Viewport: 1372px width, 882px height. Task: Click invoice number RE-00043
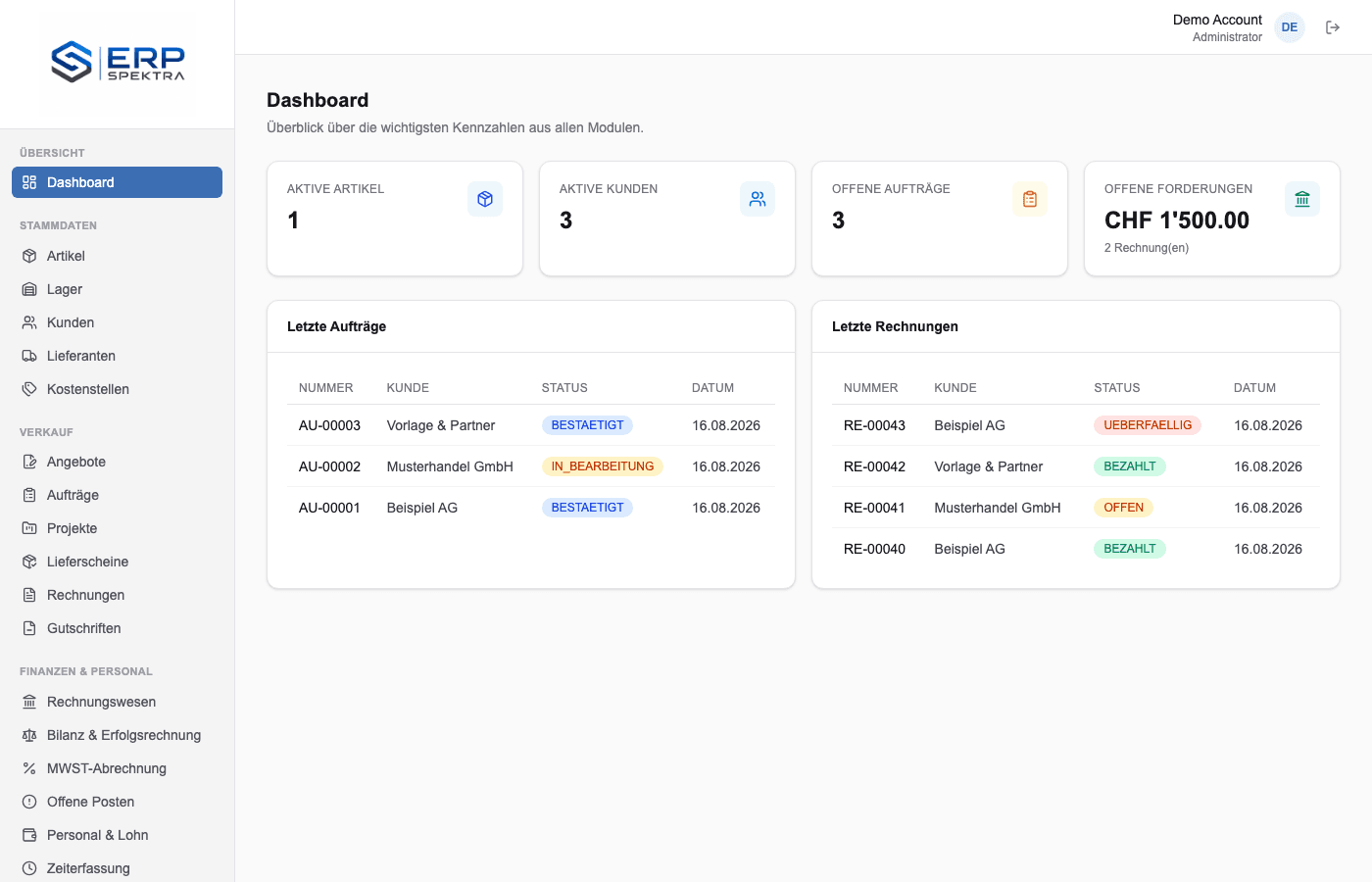pyautogui.click(x=874, y=425)
